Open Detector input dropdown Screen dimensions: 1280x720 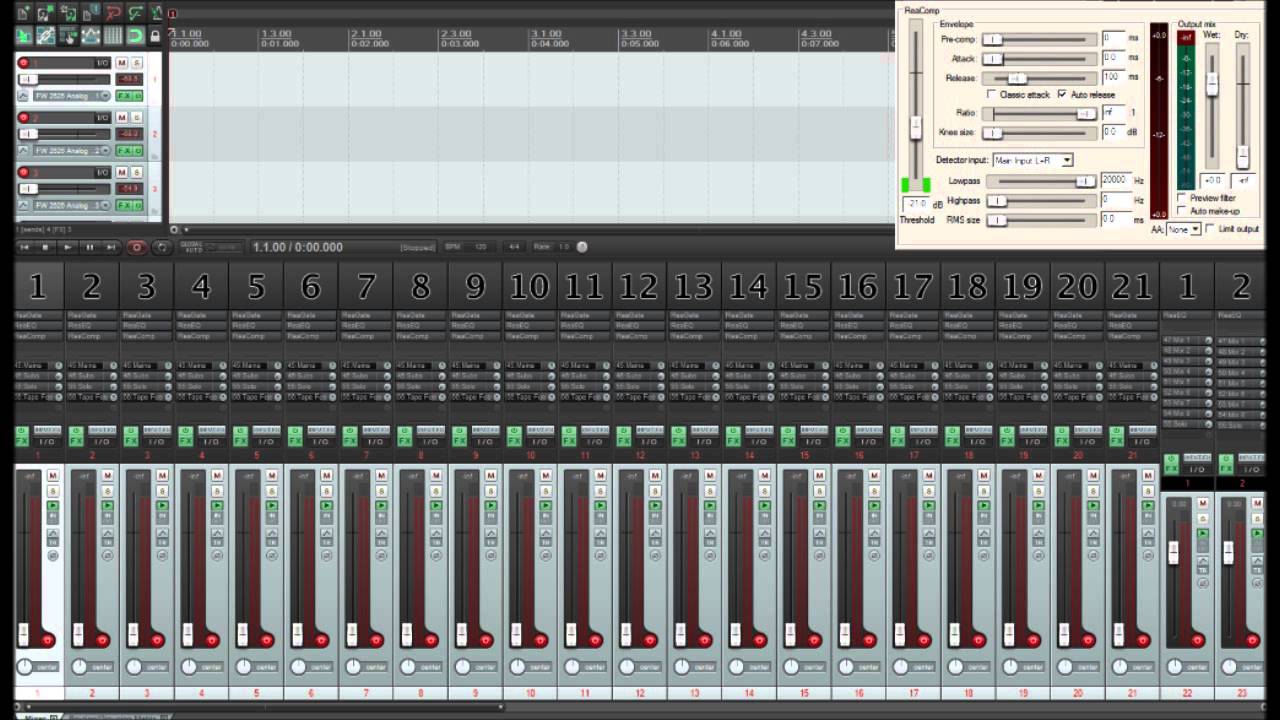[x=1033, y=160]
